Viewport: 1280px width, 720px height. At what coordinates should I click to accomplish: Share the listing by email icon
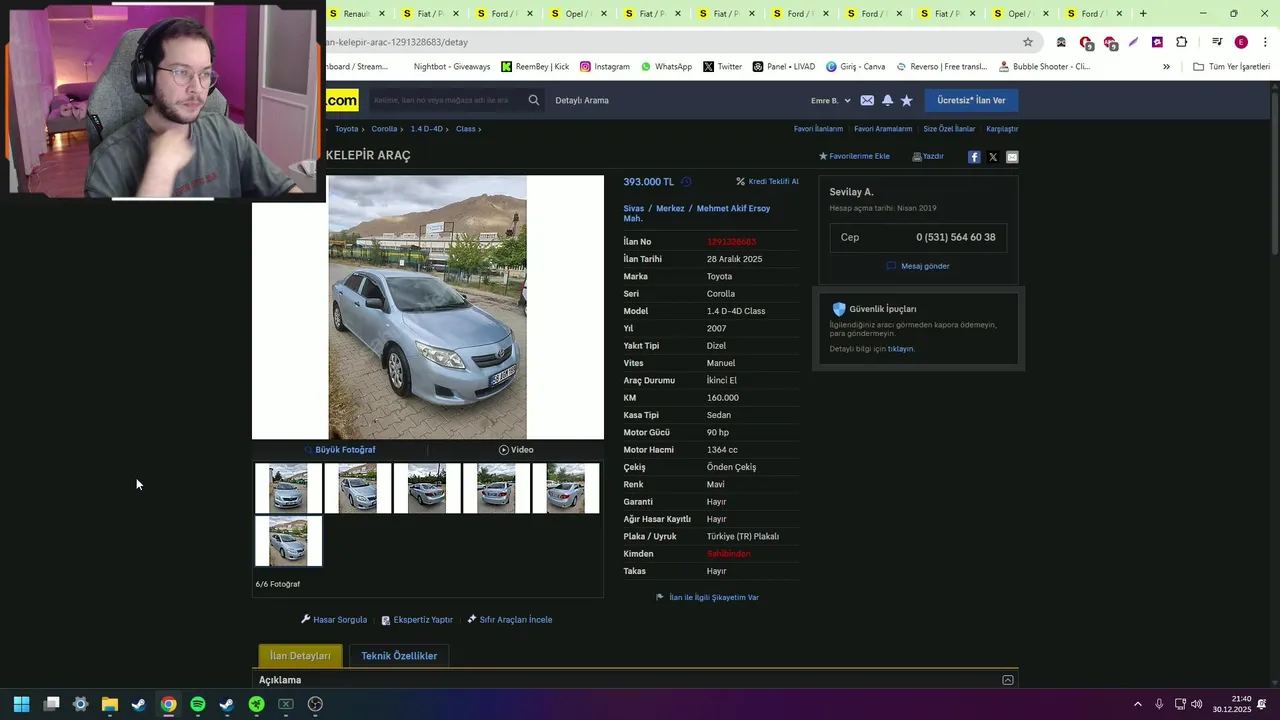coord(1012,157)
